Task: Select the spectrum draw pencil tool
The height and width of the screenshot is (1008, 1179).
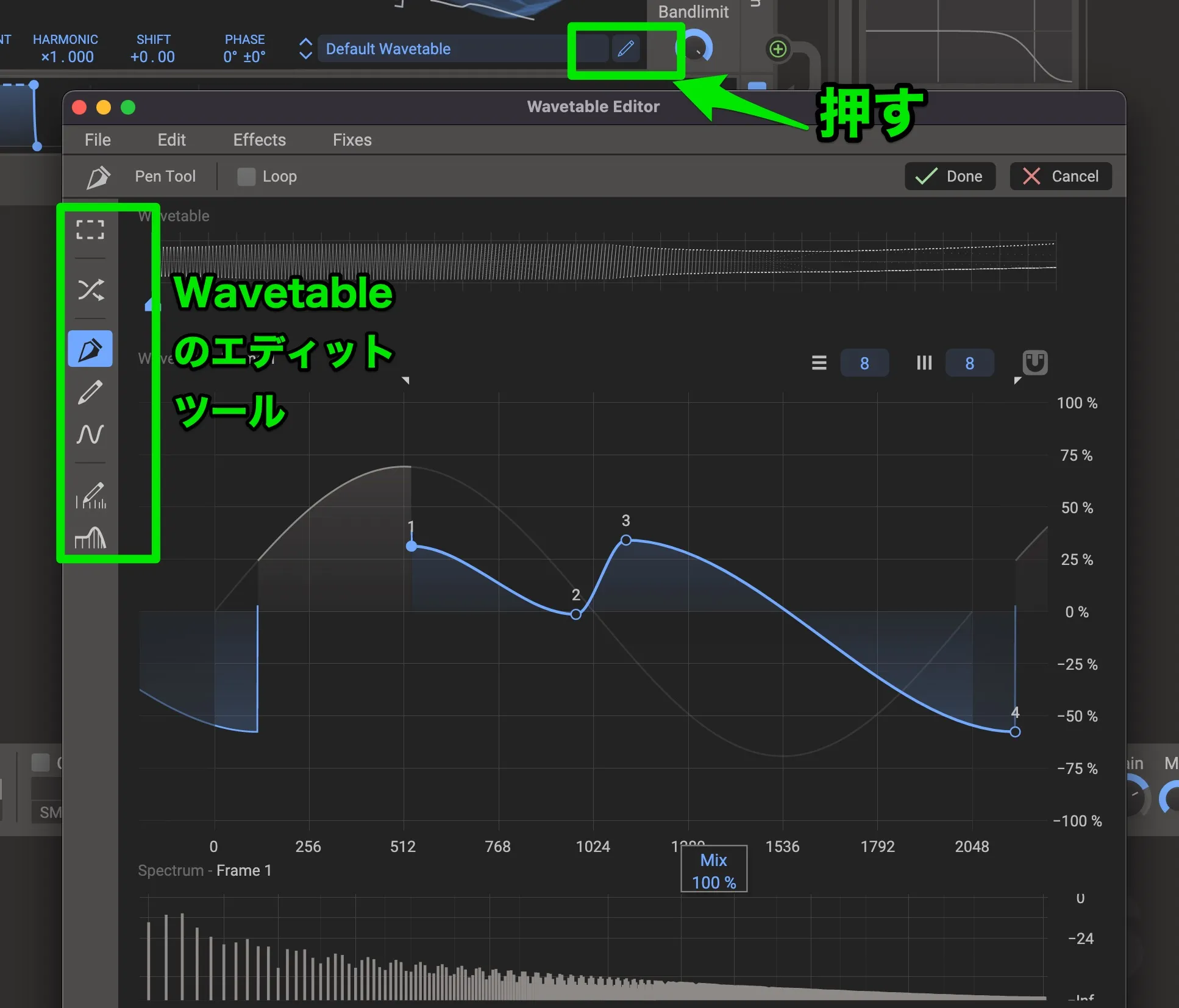Action: (x=90, y=495)
